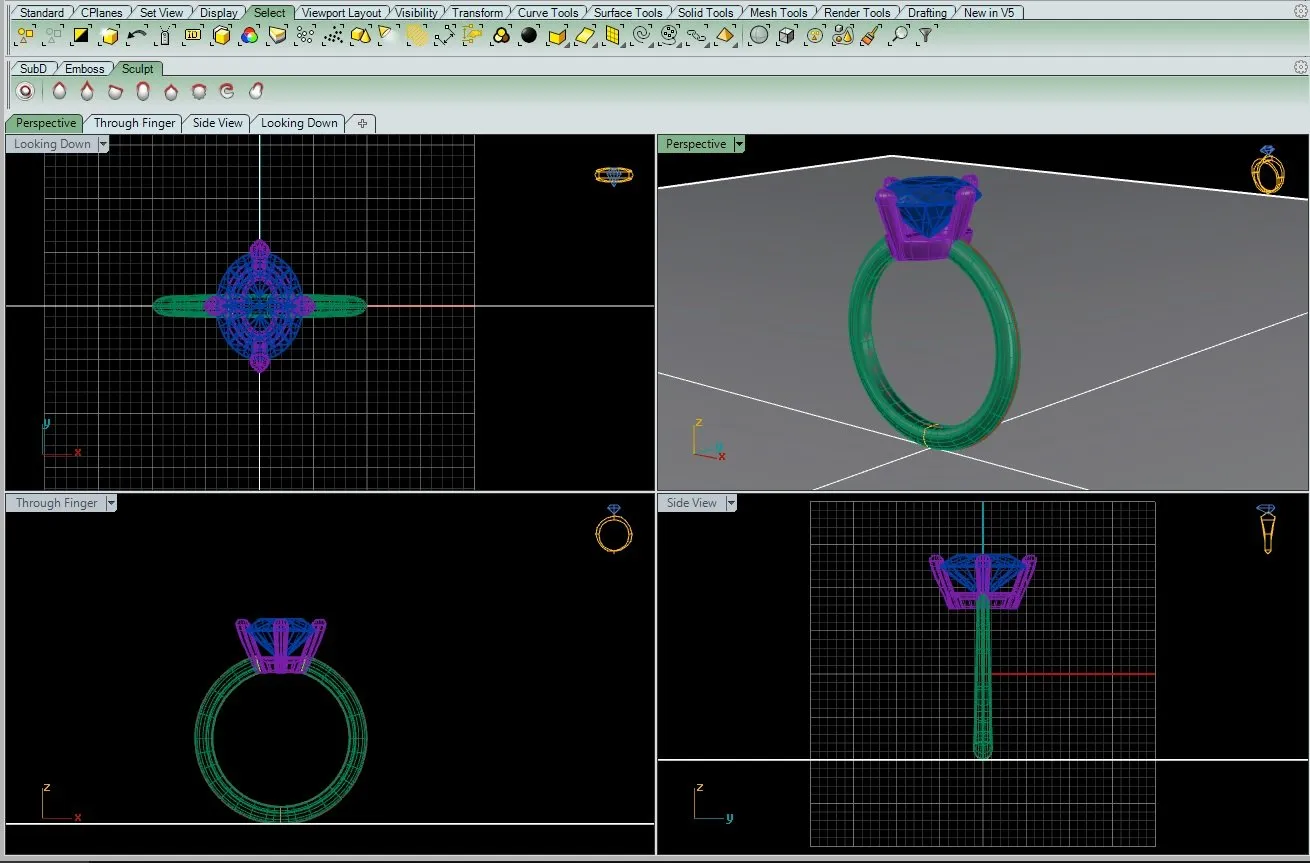Screen dimensions: 1310x863
Task: Click the spiky inflate Sculpt brush icon
Action: point(199,91)
